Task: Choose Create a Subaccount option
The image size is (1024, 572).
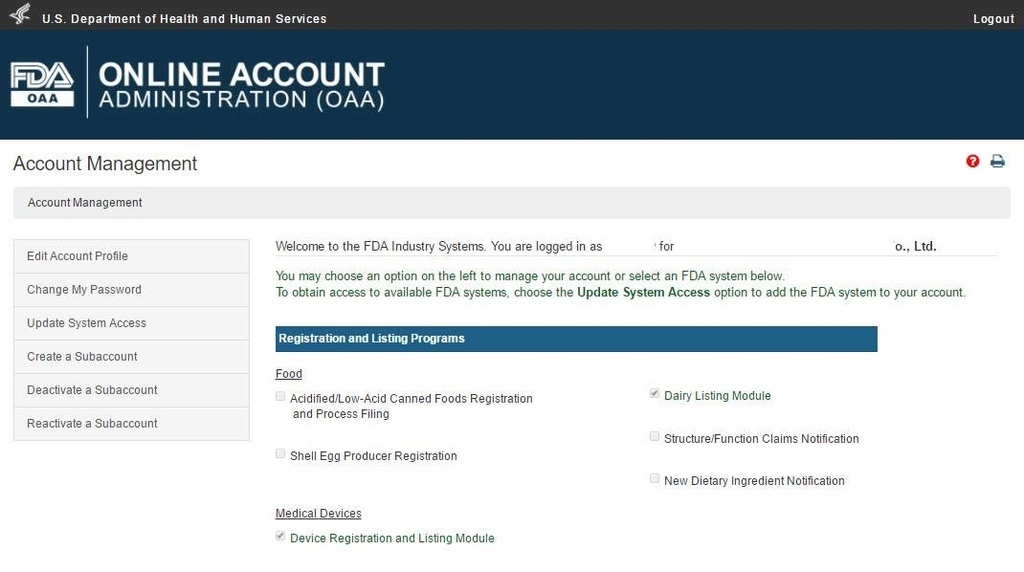Action: pos(131,357)
